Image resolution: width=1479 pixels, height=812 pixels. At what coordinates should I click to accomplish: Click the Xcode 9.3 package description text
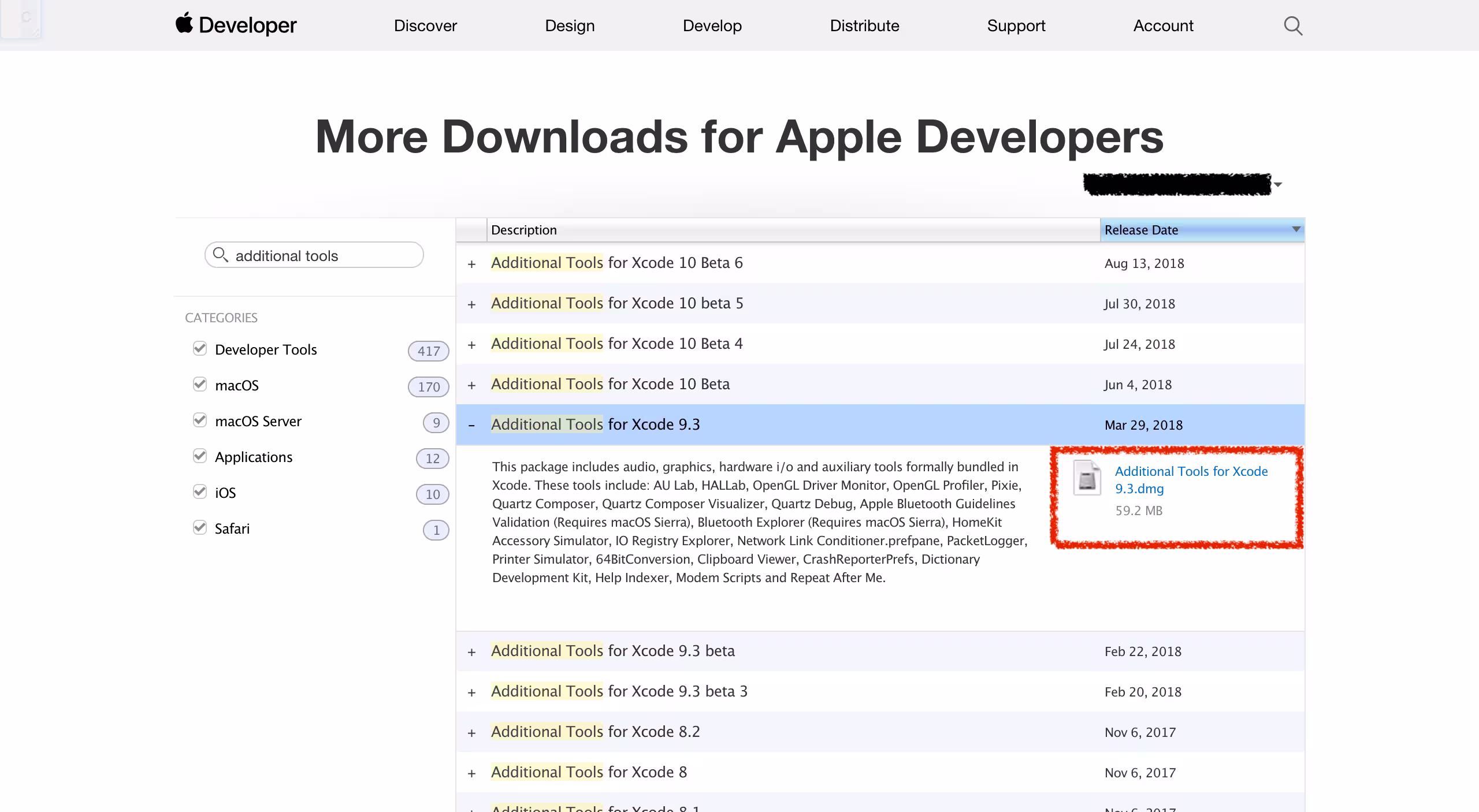click(760, 522)
